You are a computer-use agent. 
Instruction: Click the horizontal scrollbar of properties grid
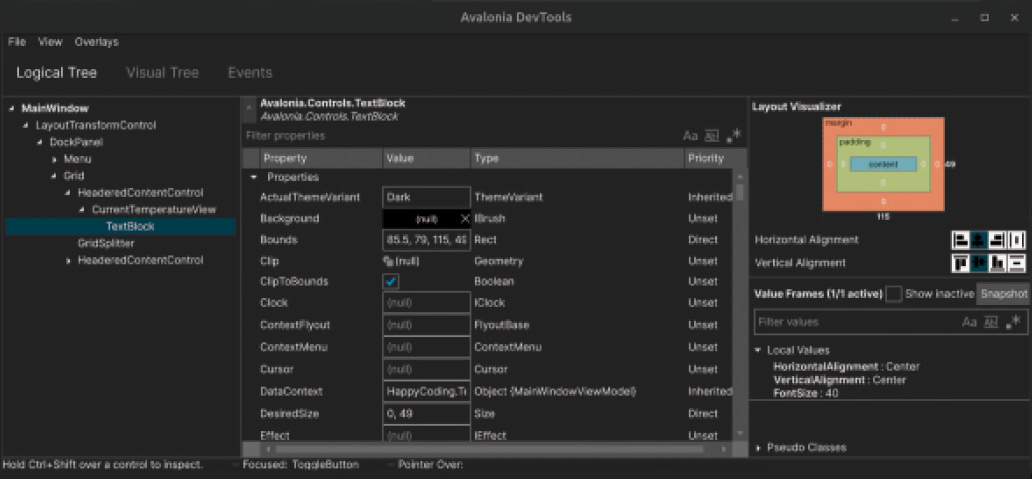click(489, 449)
